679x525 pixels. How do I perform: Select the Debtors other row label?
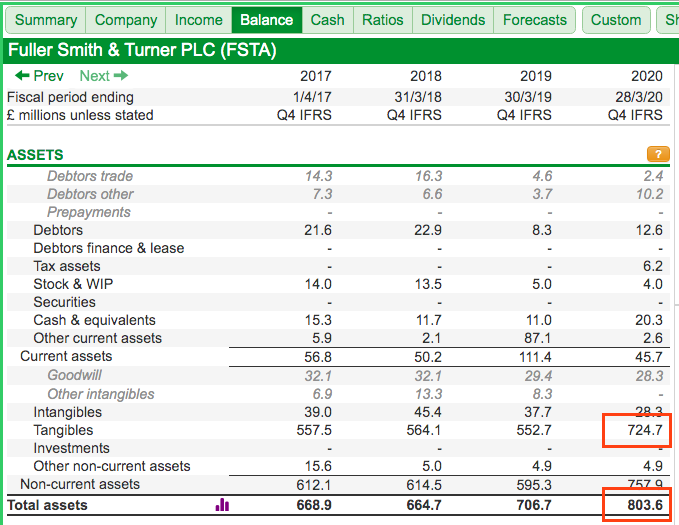tap(91, 194)
